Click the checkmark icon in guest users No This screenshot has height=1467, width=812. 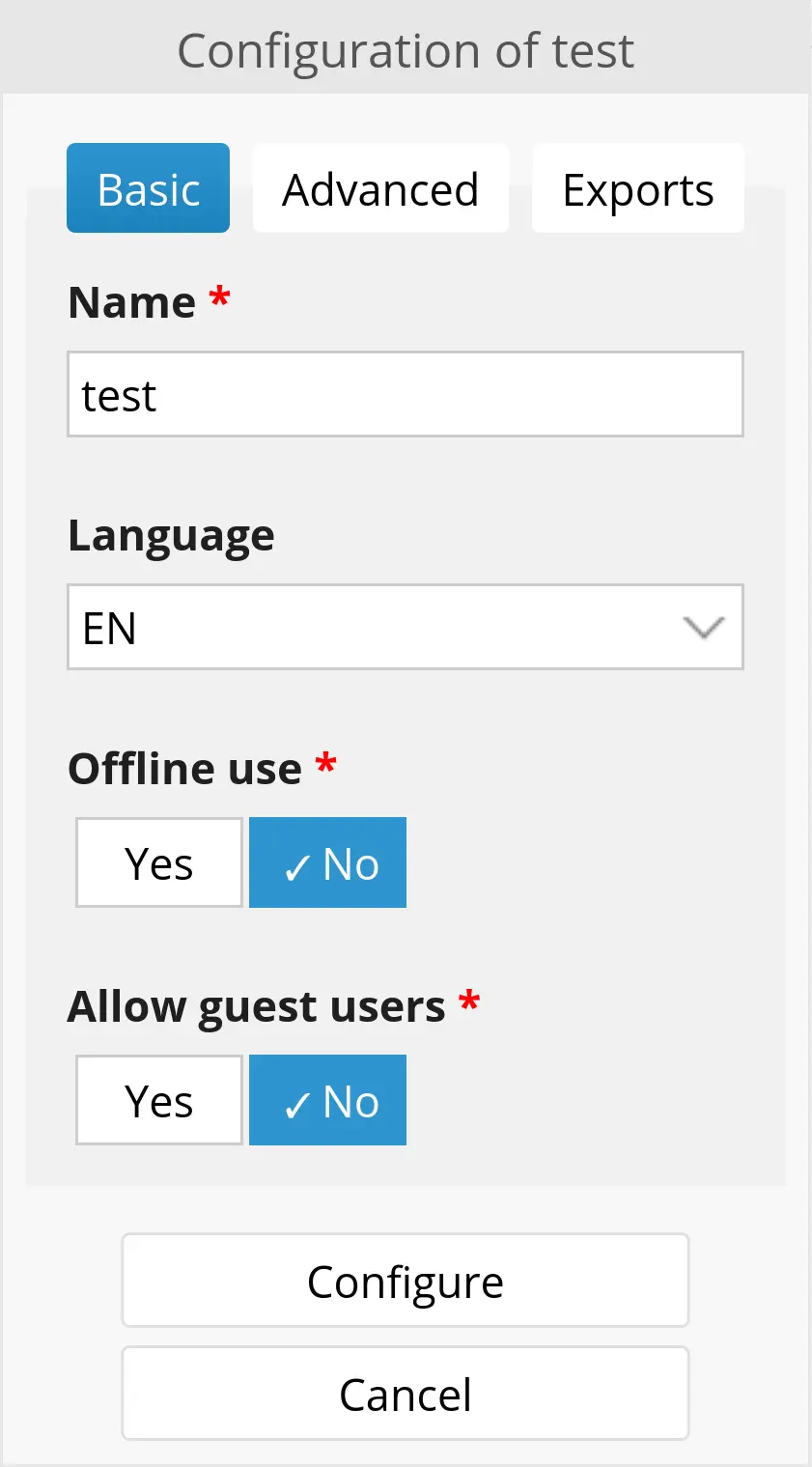296,1106
